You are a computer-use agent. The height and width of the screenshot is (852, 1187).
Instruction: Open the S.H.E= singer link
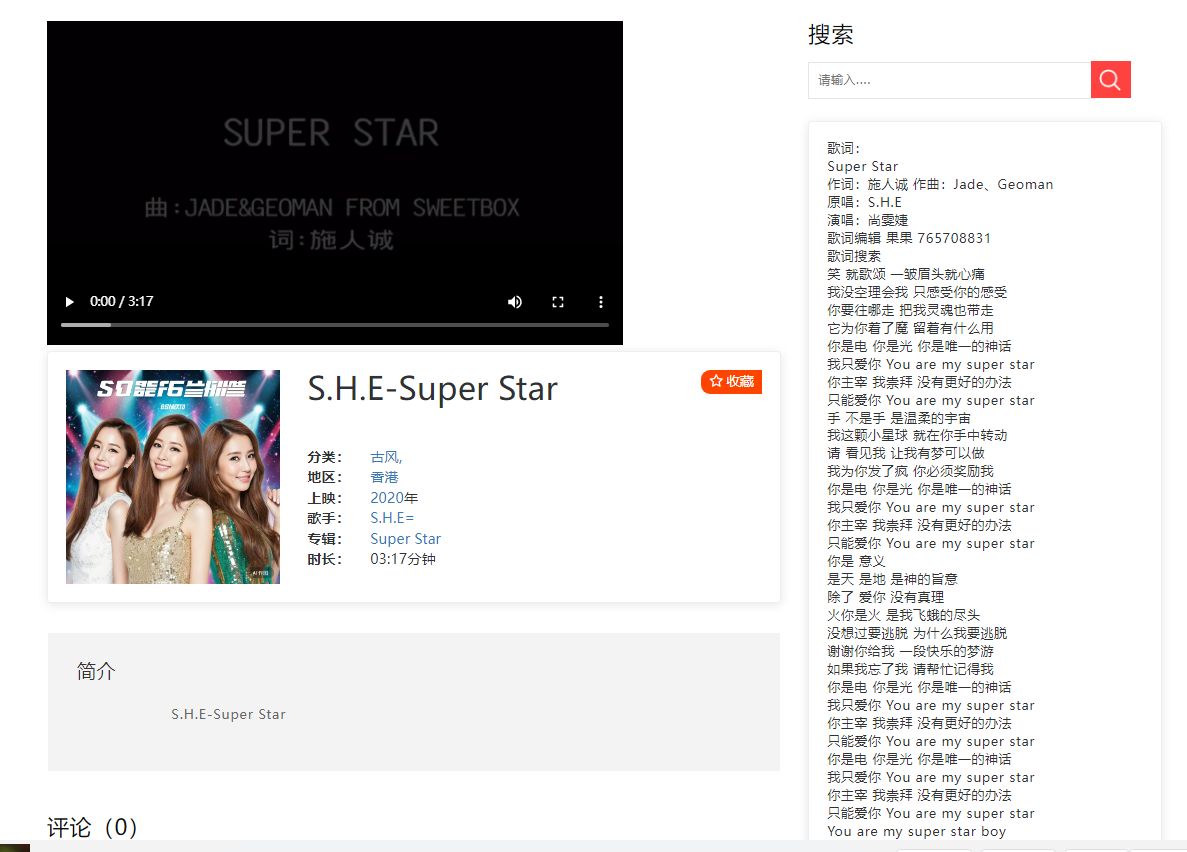coord(392,518)
